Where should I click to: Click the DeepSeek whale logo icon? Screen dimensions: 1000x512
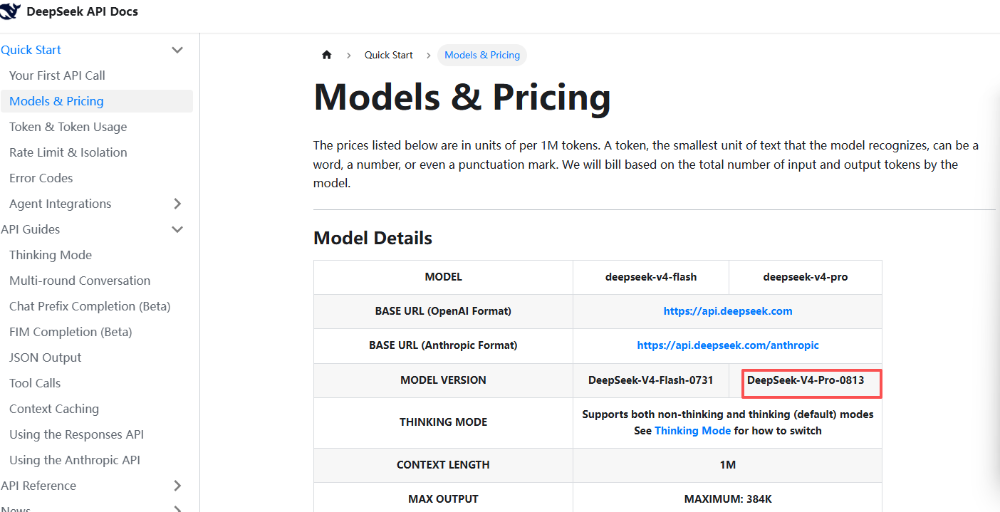(x=10, y=11)
